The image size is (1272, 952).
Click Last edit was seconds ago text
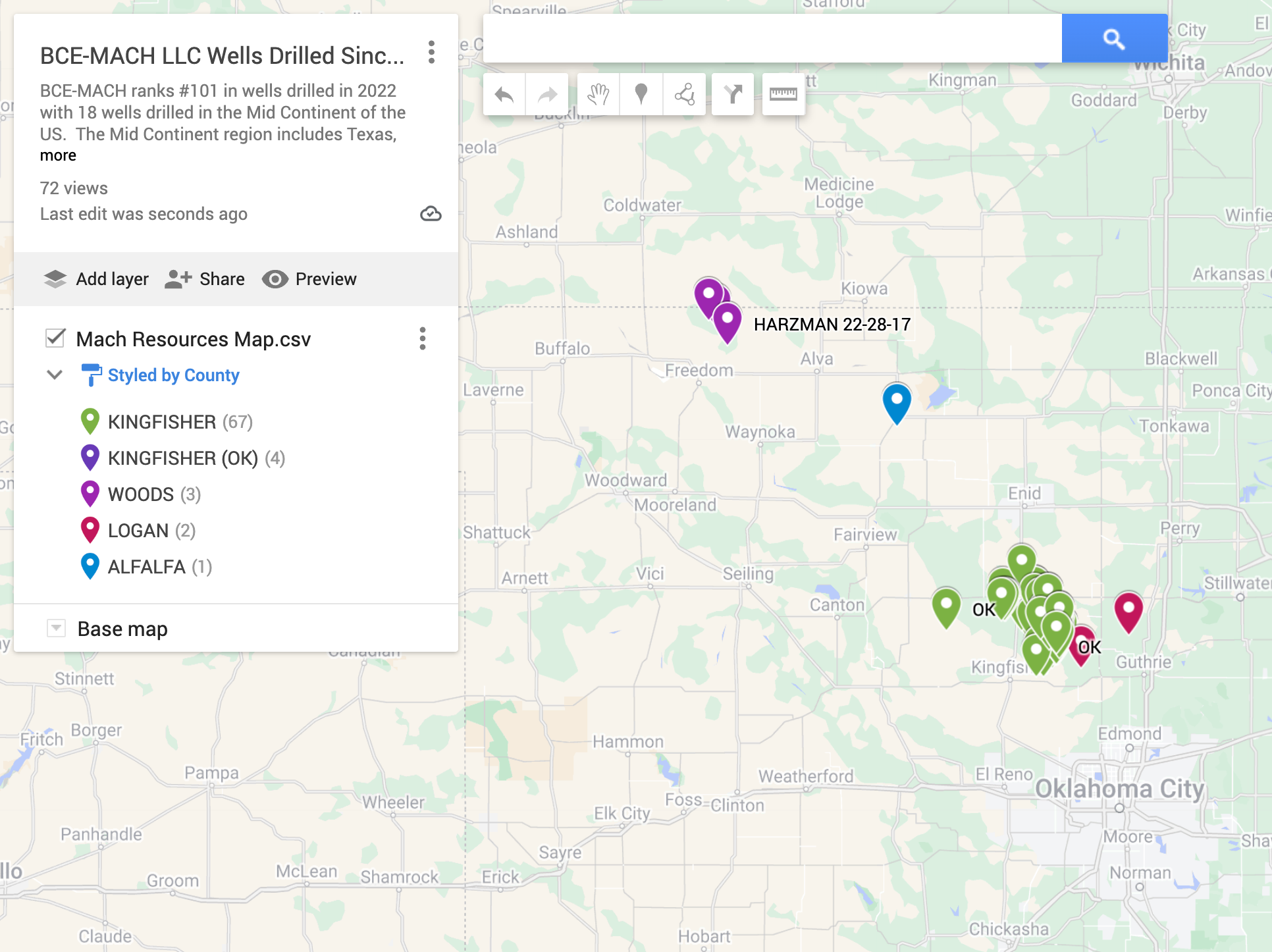144,214
